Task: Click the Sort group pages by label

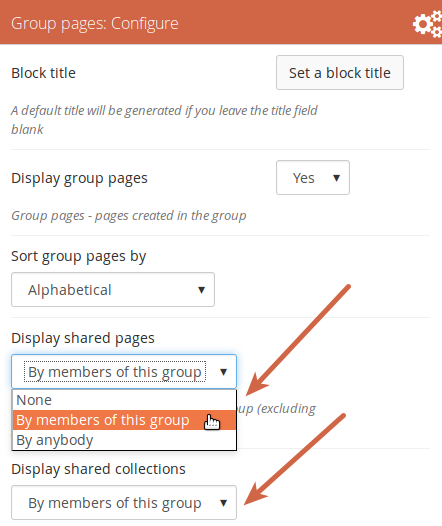Action: click(78, 257)
